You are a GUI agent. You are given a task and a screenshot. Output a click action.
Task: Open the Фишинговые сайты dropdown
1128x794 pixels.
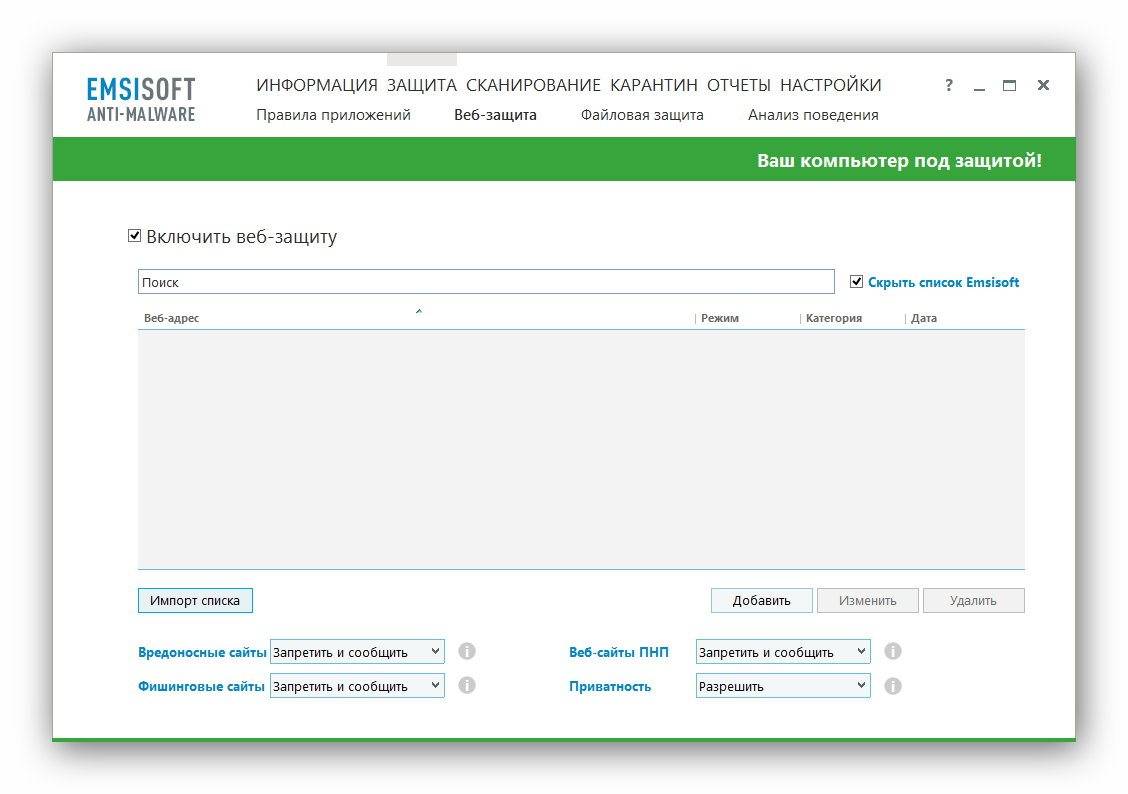[357, 685]
